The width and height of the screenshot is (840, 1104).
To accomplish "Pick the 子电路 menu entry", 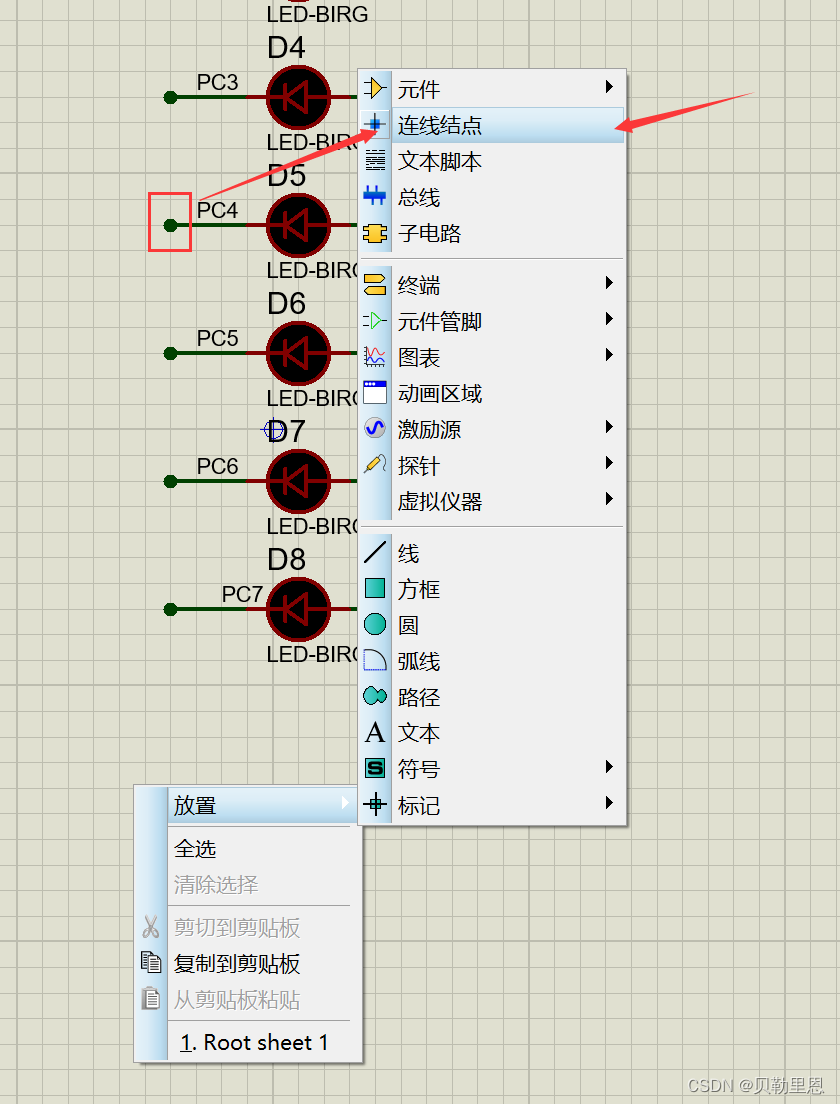I will click(x=491, y=233).
